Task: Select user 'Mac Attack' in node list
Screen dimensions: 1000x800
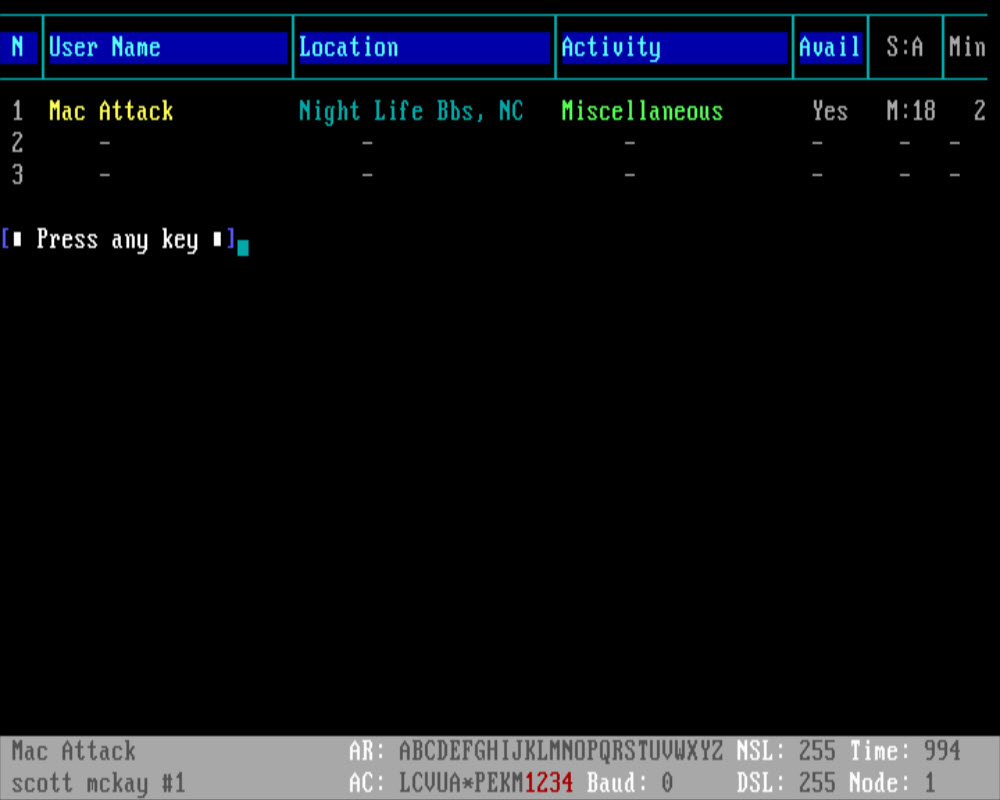Action: coord(111,111)
